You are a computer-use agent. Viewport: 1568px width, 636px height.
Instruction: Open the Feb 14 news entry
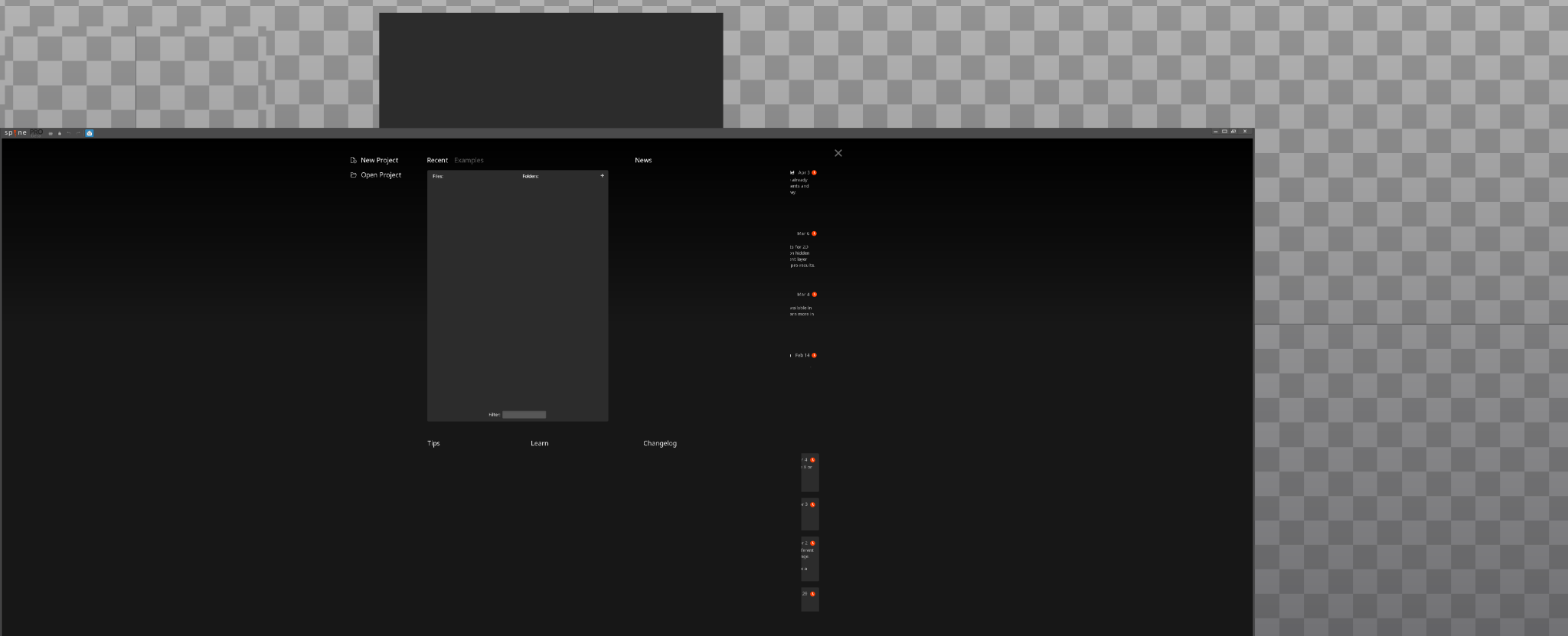pyautogui.click(x=803, y=356)
